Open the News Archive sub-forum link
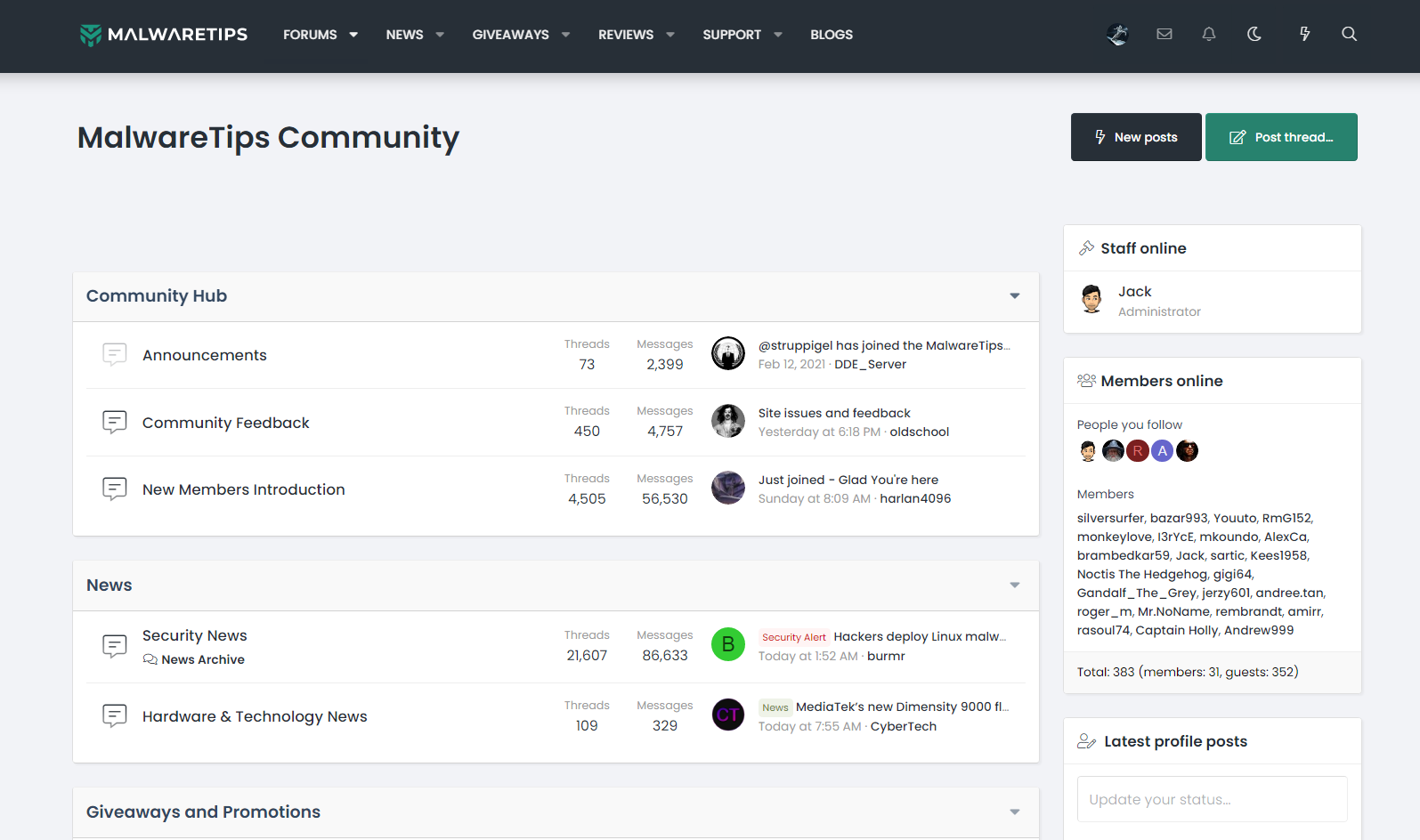The height and width of the screenshot is (840, 1420). [203, 659]
